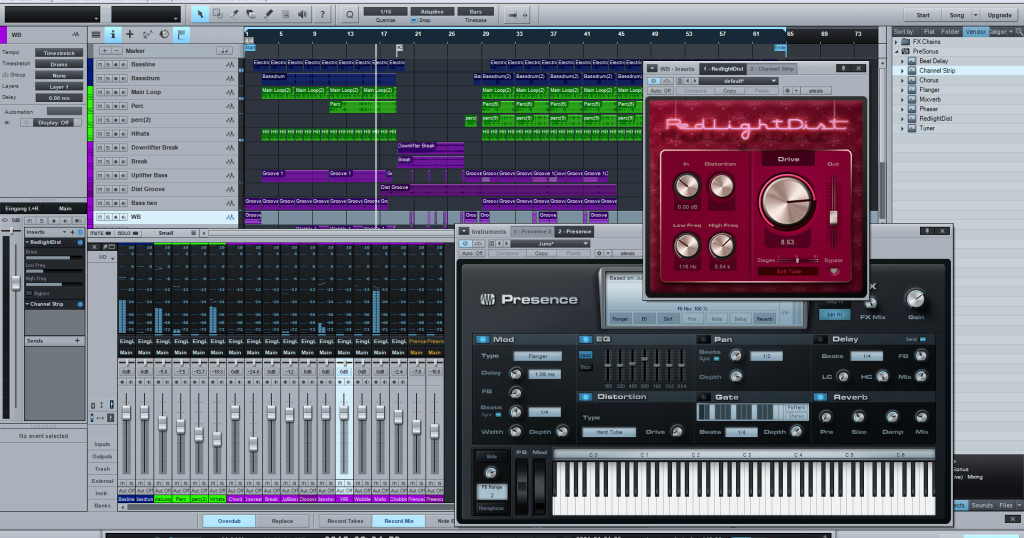
Task: Toggle the Snap checkbox
Action: coord(413,20)
